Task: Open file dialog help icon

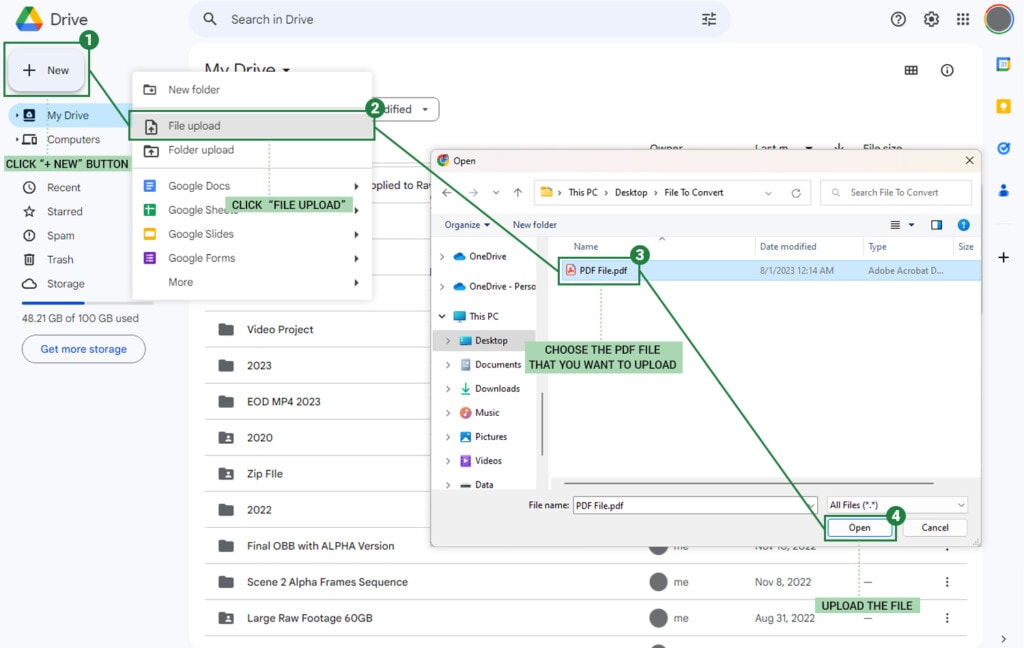Action: pos(963,225)
